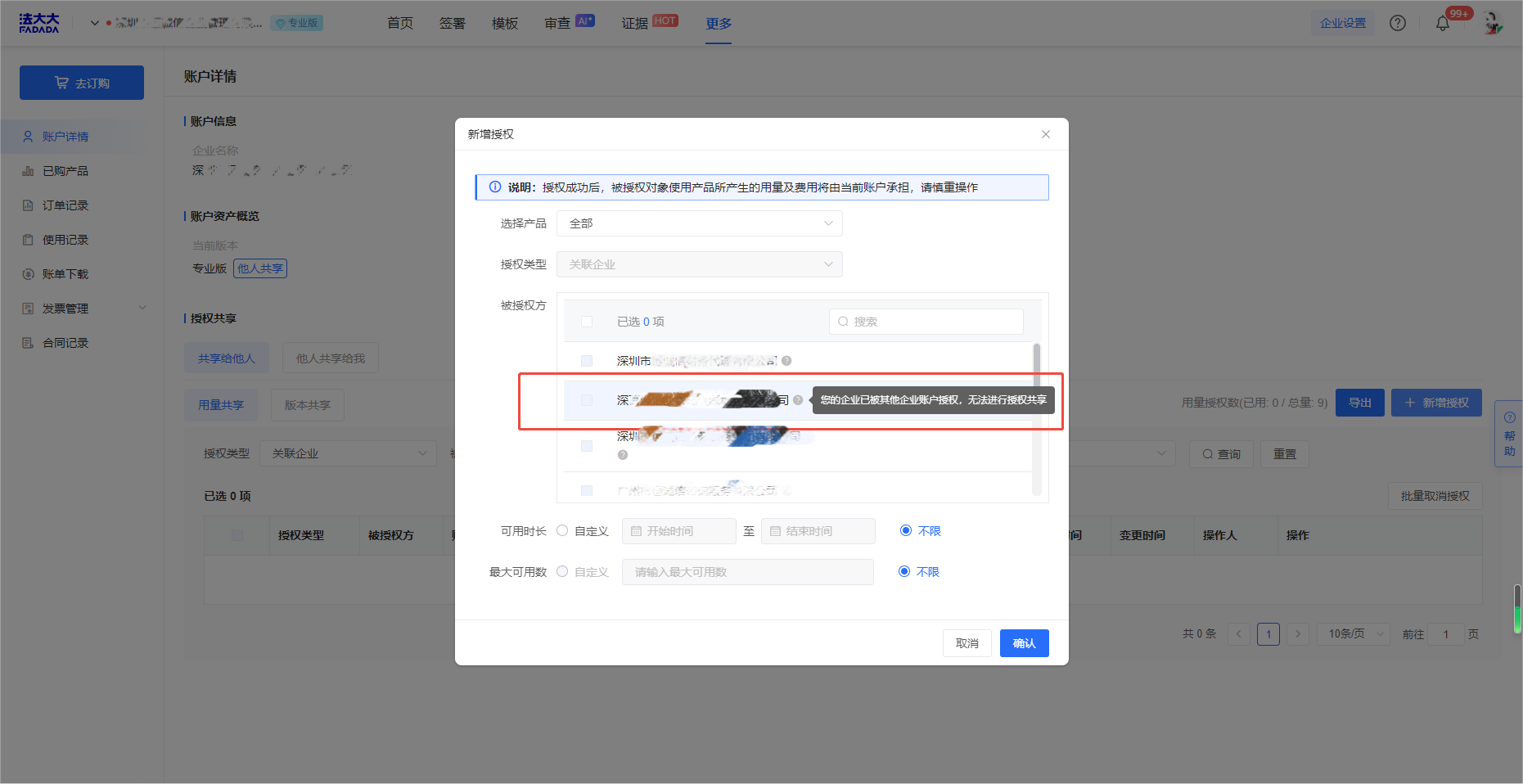The width and height of the screenshot is (1523, 784).
Task: Click the 变更时间 column header
Action: (x=1142, y=535)
